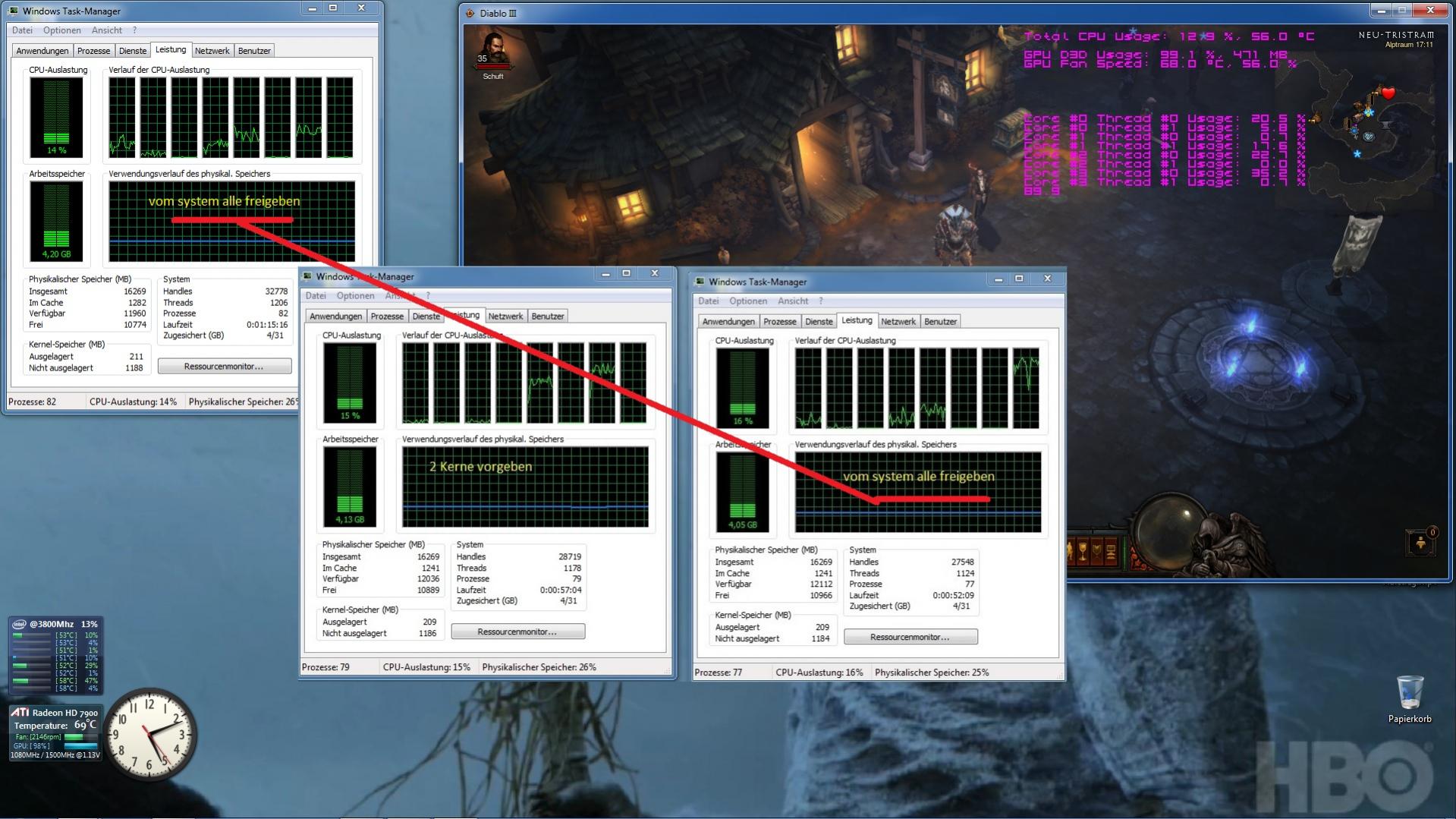1456x819 pixels.
Task: Open Optionen menu in Task-Manager with 79 Prozesse
Action: 355,296
